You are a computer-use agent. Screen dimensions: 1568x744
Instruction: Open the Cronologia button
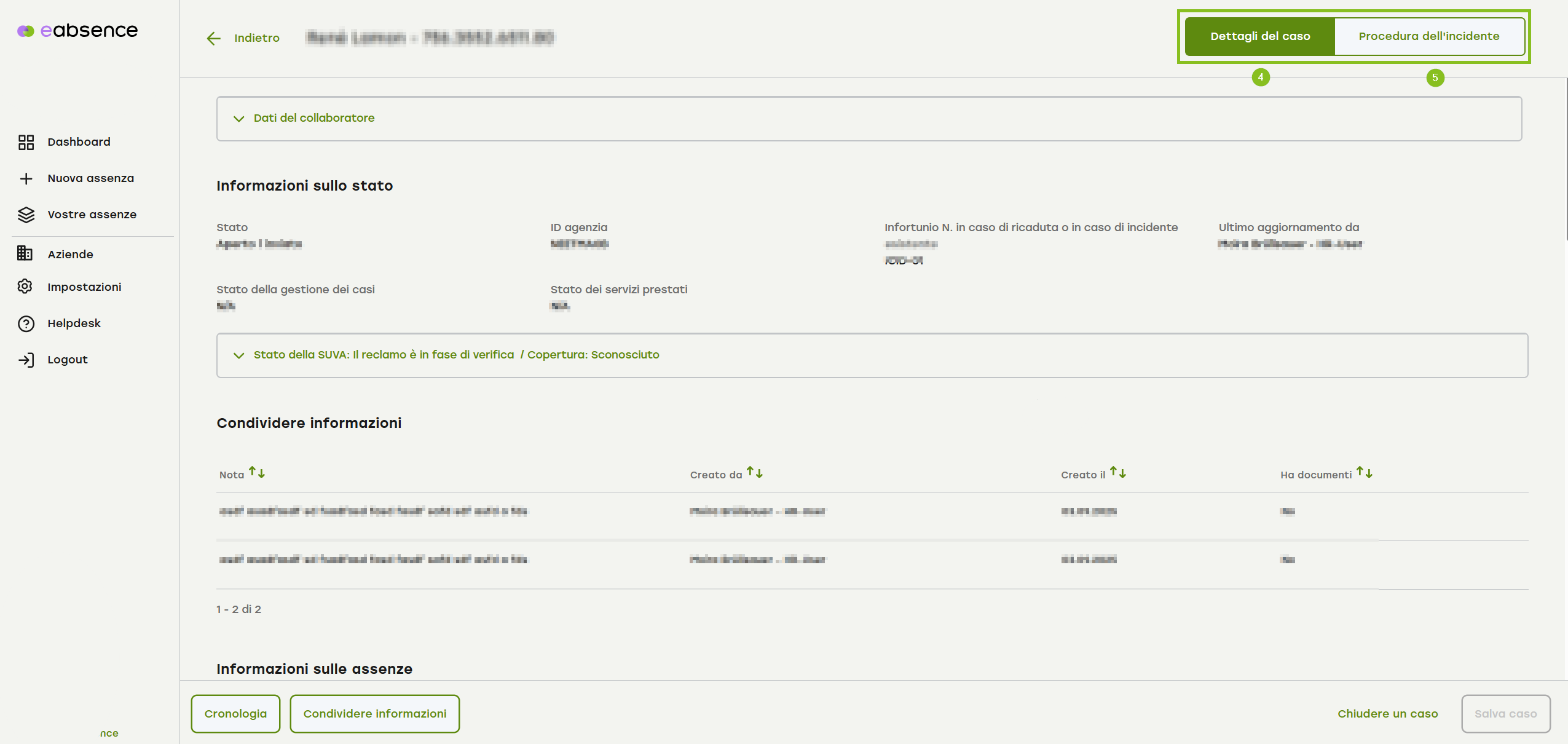pyautogui.click(x=235, y=713)
